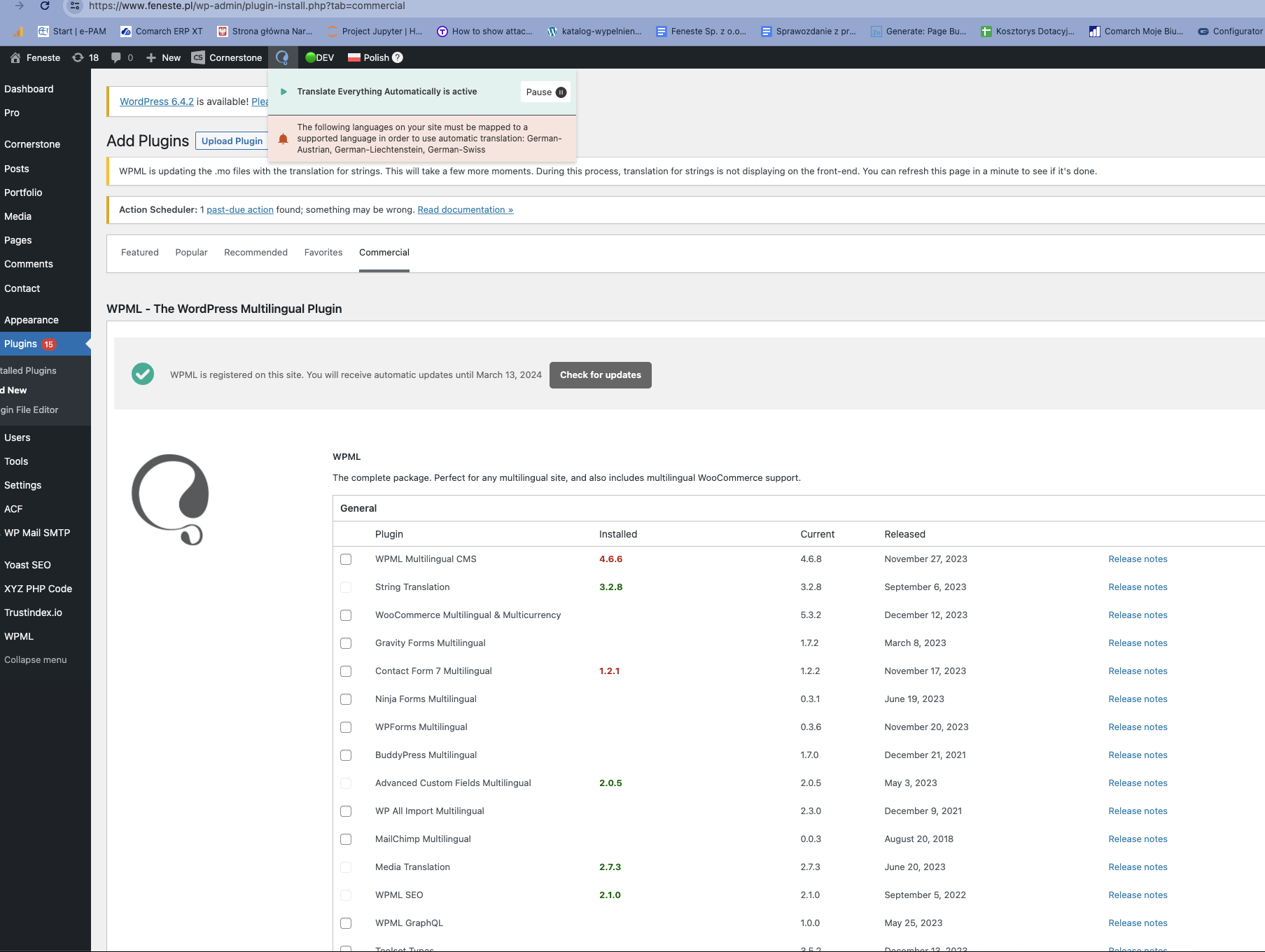
Task: Click the large WPML logo image
Action: coord(171,500)
